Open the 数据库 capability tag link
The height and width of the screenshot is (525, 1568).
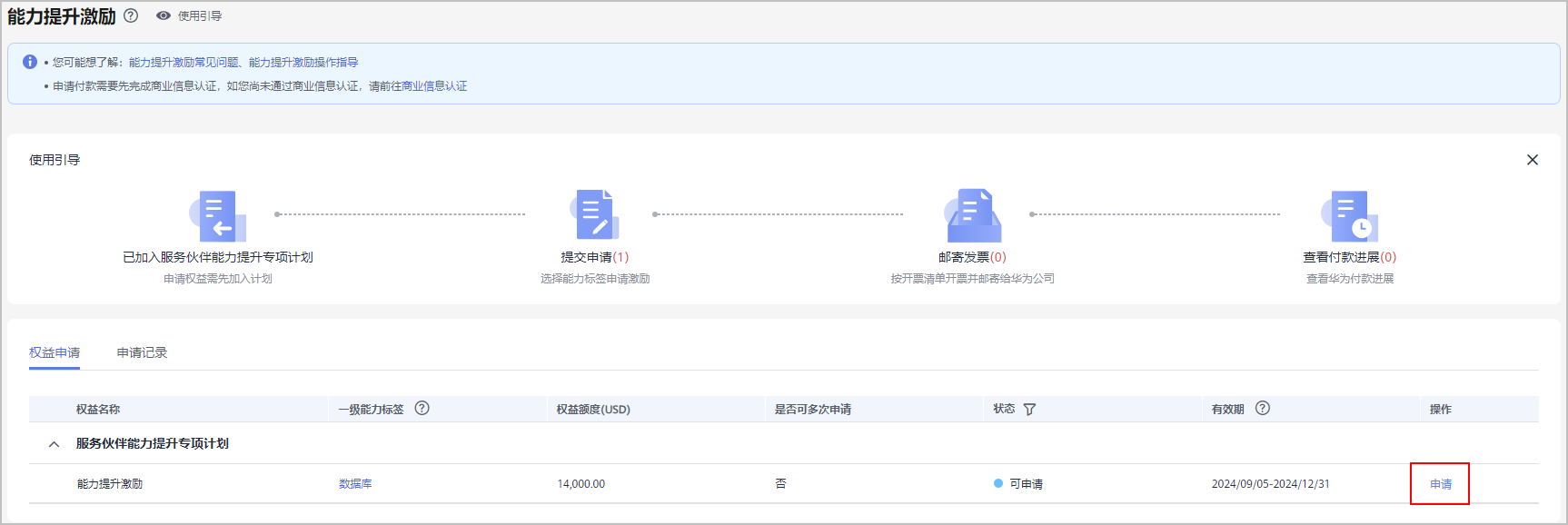(355, 484)
